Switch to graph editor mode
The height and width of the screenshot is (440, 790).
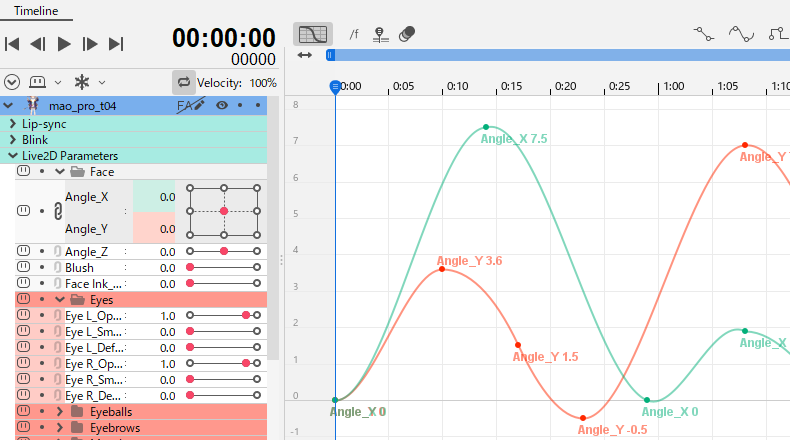(313, 34)
